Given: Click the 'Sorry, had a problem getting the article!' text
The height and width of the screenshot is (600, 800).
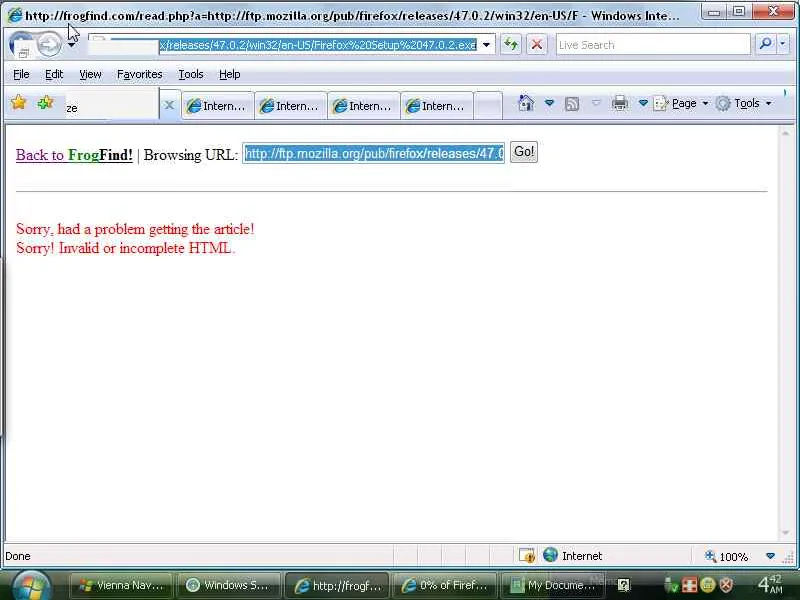Looking at the screenshot, I should click(135, 229).
